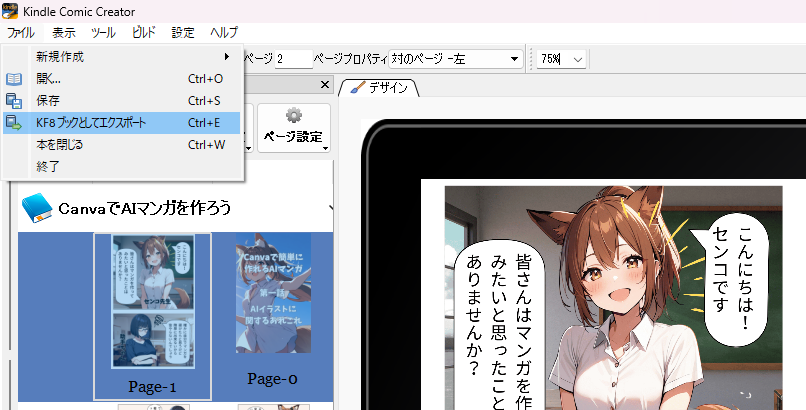Choose KF8ブックとしてエクスポート from menu

point(91,123)
